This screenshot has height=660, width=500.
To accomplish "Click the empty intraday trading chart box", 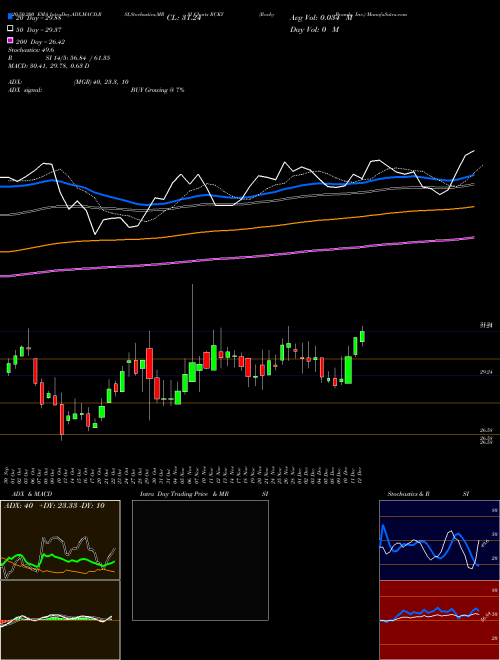I will pos(200,560).
